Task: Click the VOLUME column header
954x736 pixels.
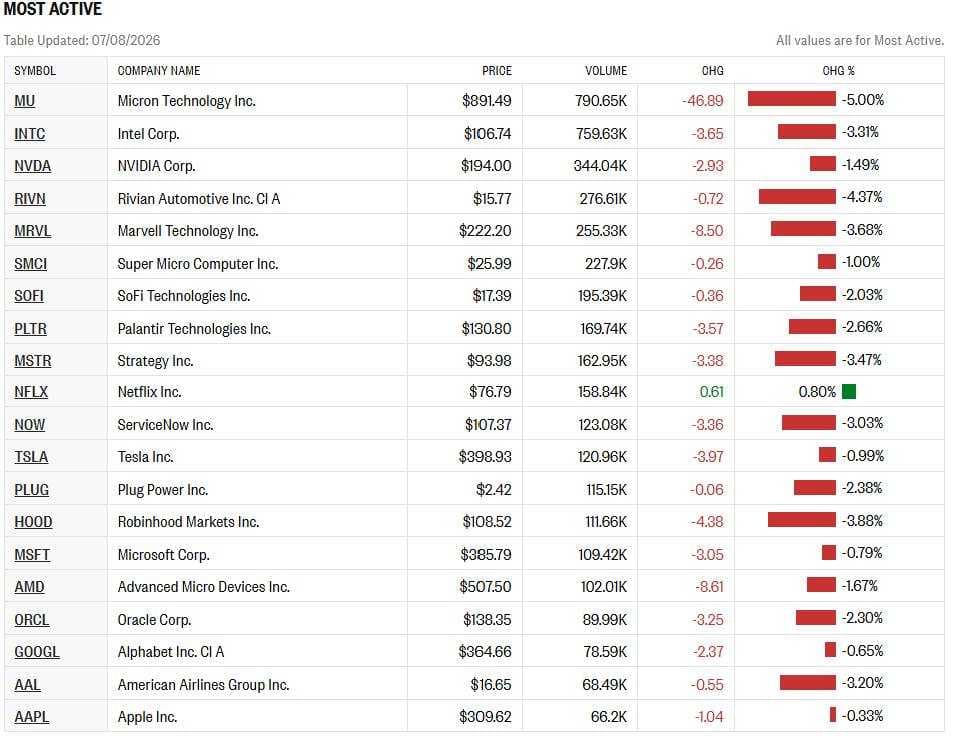Action: (605, 71)
